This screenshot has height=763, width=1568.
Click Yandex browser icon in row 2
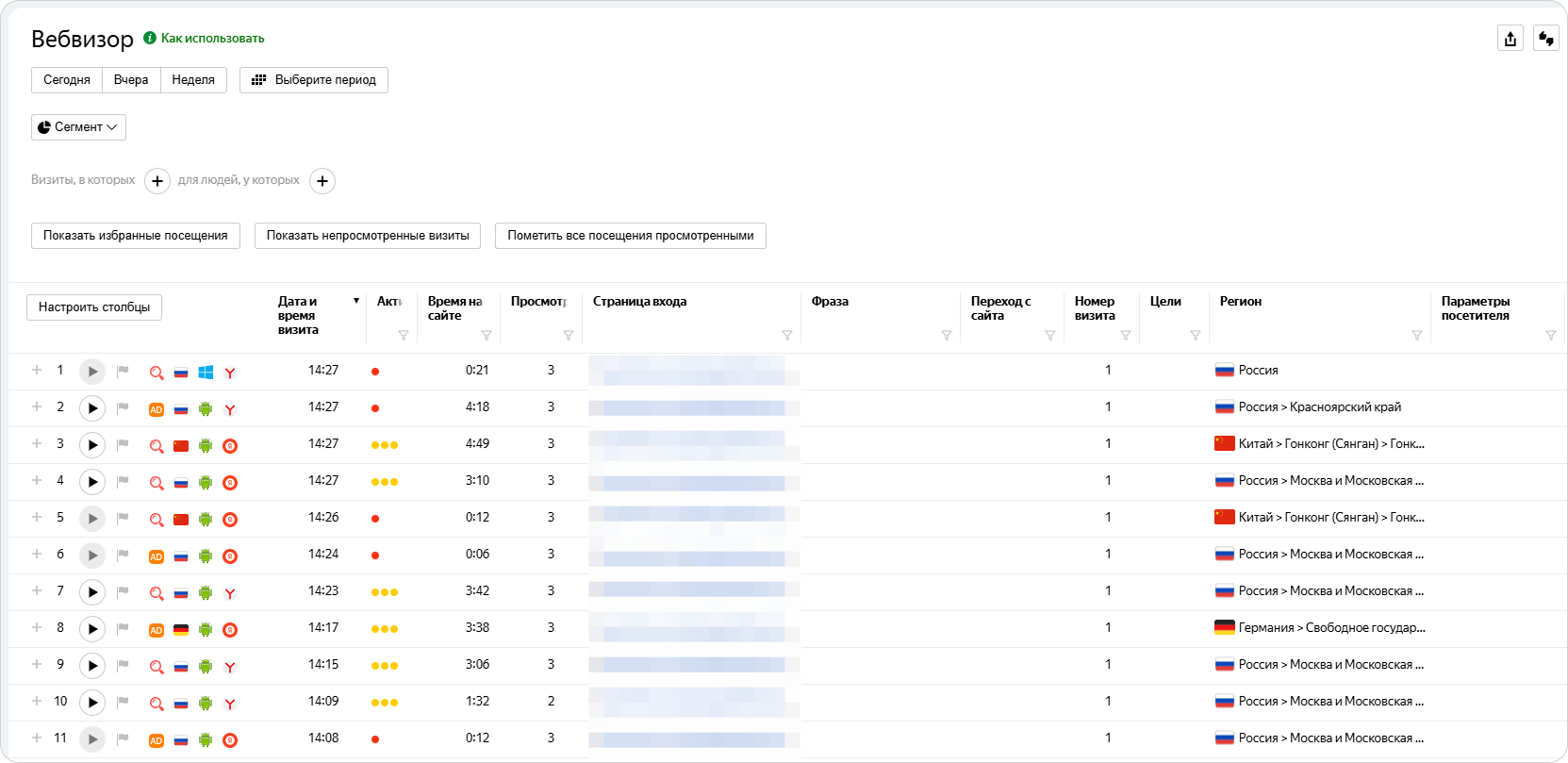click(230, 409)
